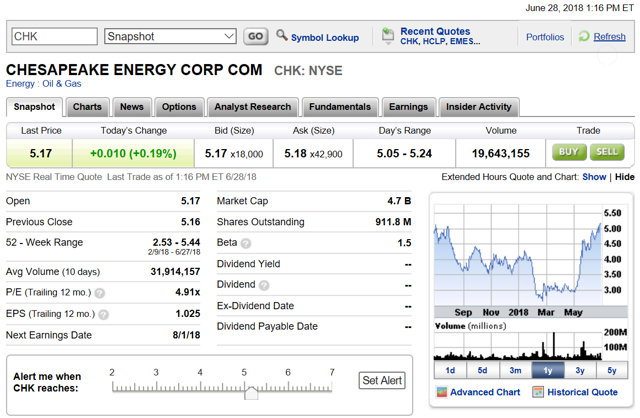Viewport: 640px width, 418px height.
Task: Select the 1y chart range
Action: pos(548,370)
